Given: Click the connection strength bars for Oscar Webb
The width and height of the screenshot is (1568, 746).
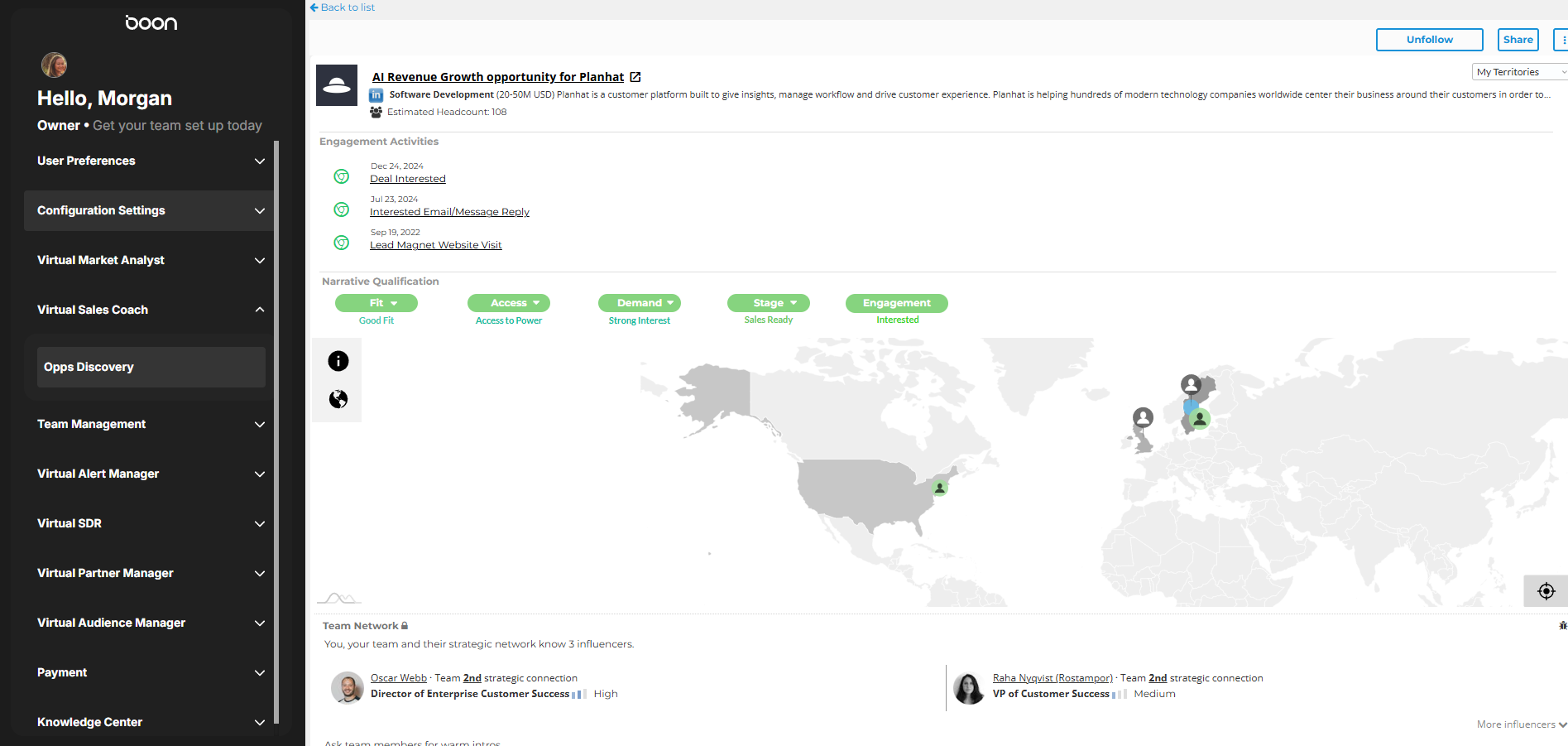Looking at the screenshot, I should tap(579, 694).
